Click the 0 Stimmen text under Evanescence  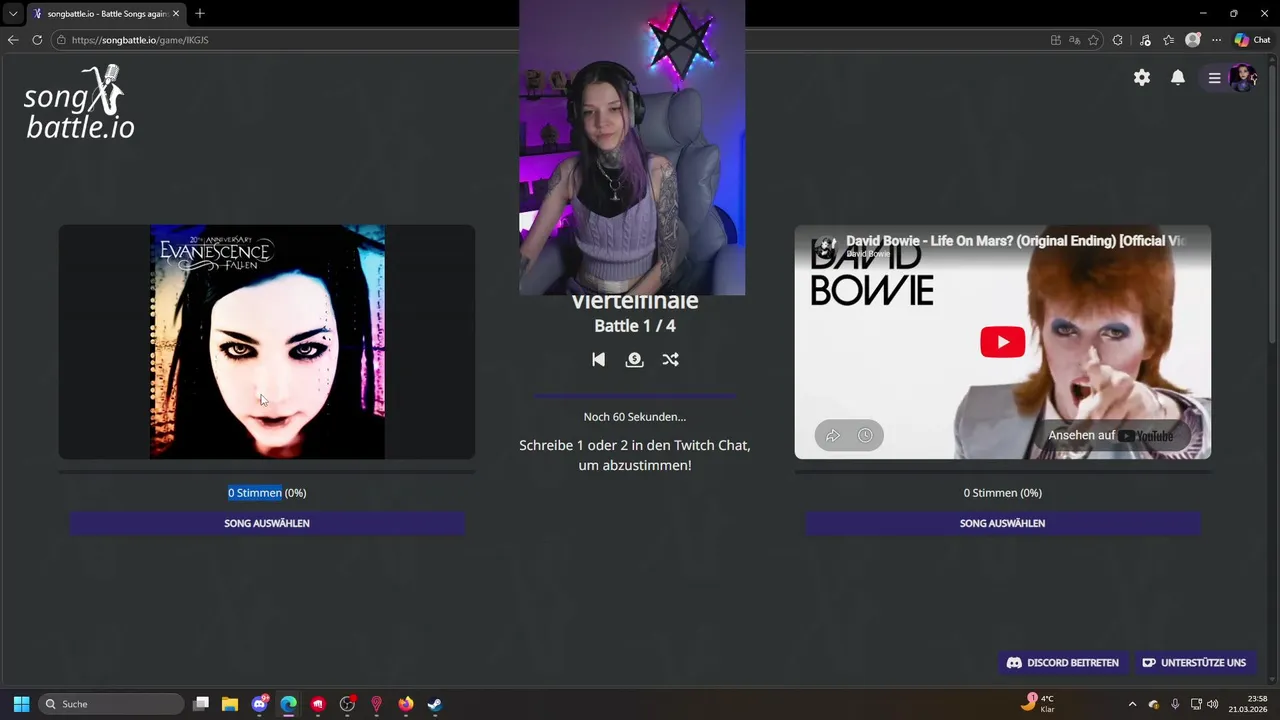[x=255, y=492]
